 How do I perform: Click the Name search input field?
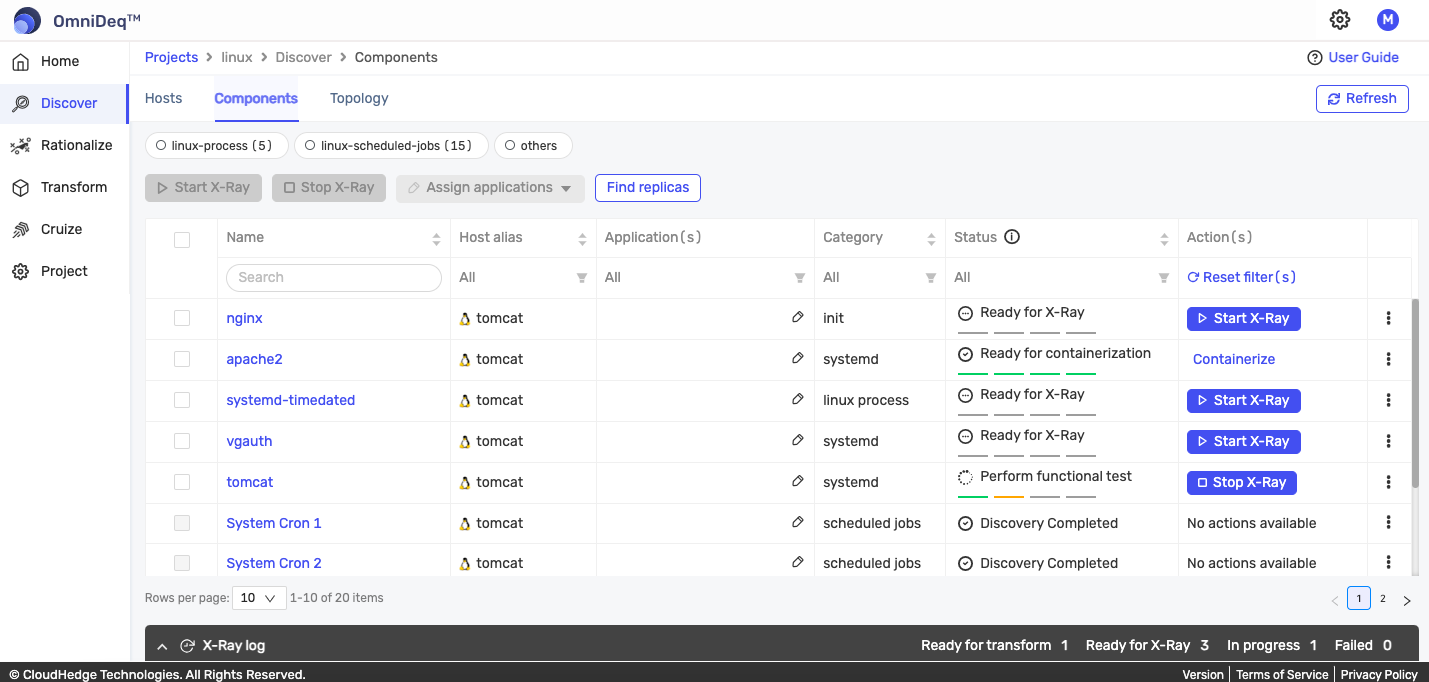[334, 278]
